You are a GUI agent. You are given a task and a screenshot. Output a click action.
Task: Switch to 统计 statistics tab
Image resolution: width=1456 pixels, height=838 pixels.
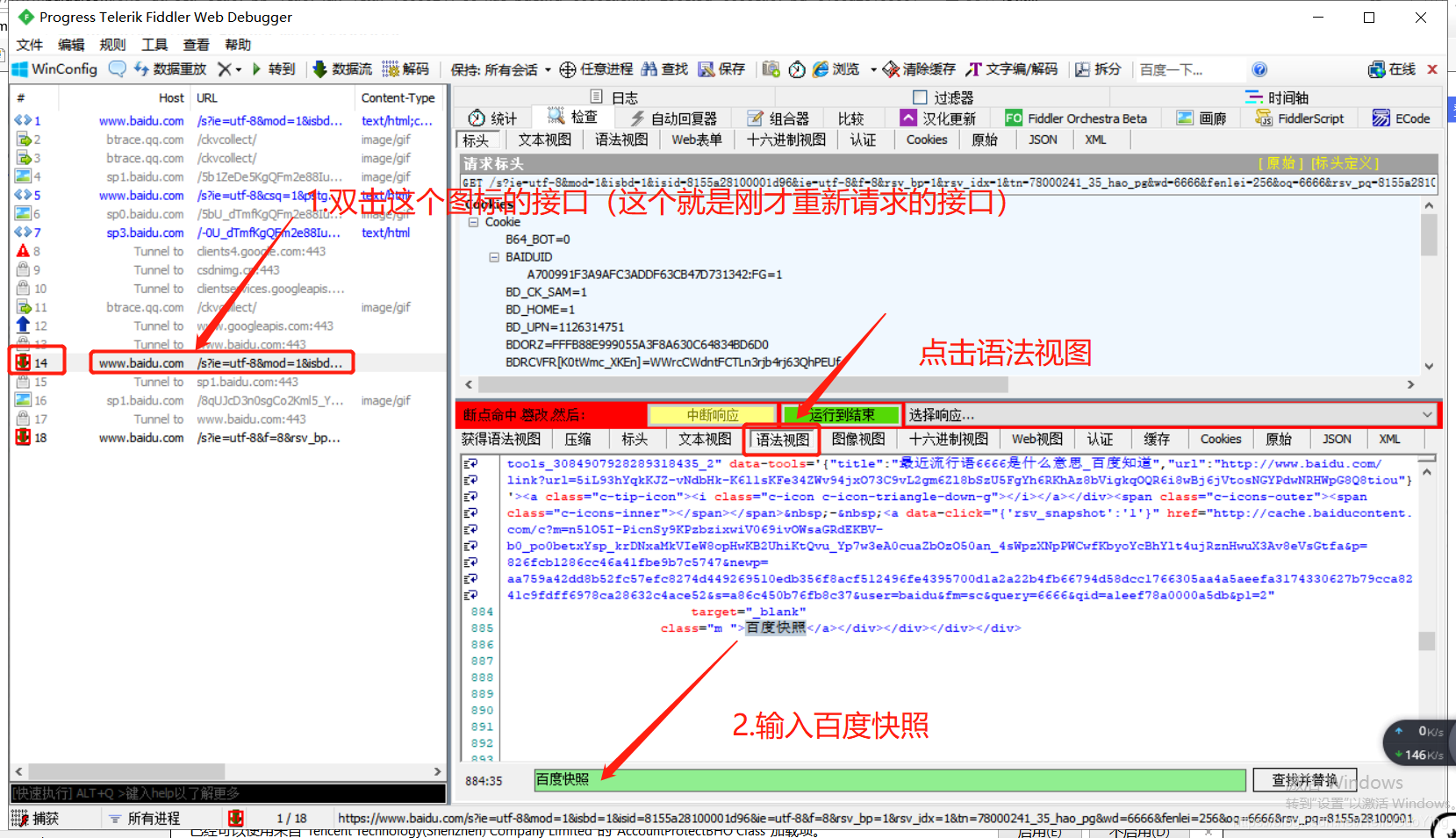492,118
